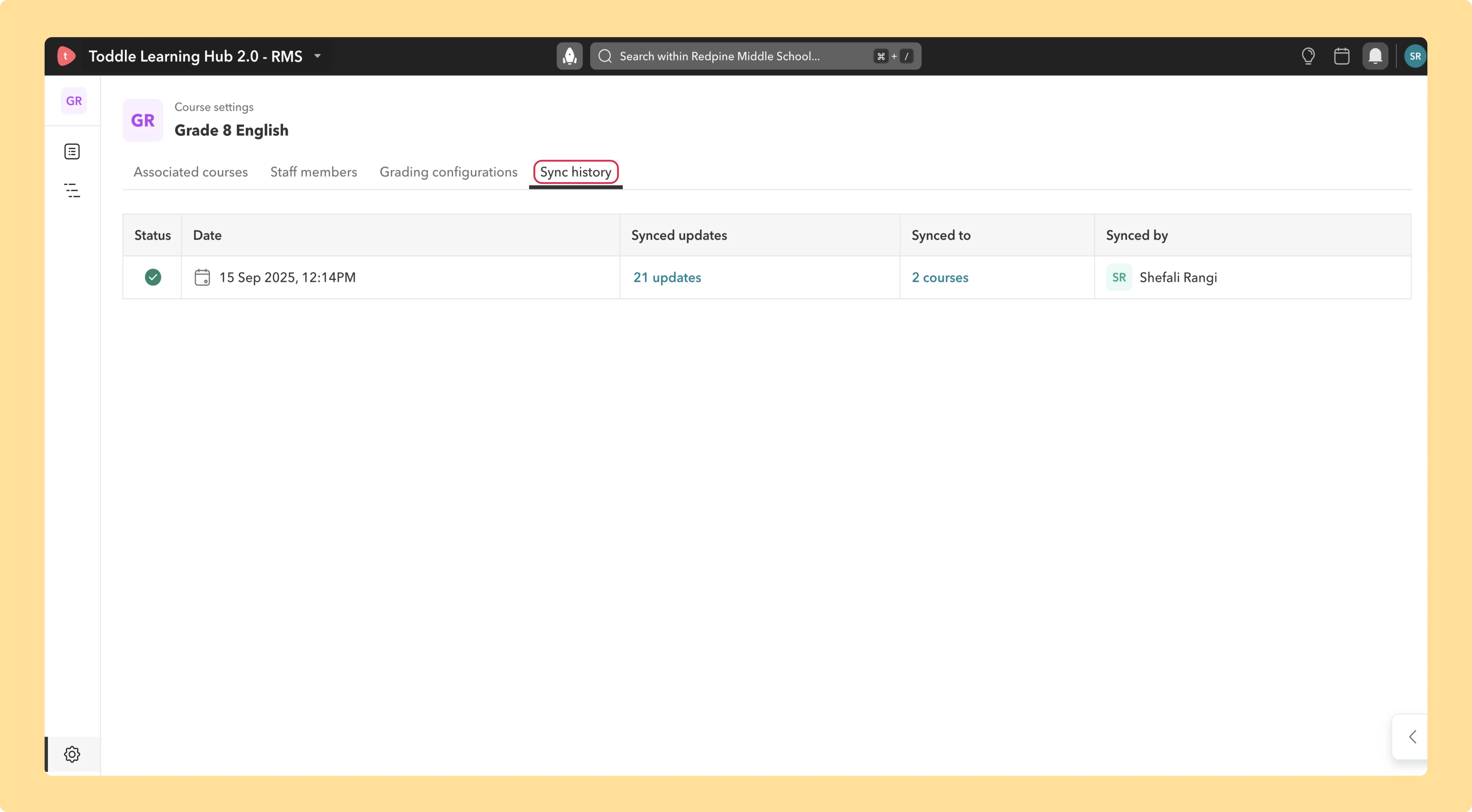Open the settings gear in sidebar
Viewport: 1472px width, 812px height.
tap(72, 754)
